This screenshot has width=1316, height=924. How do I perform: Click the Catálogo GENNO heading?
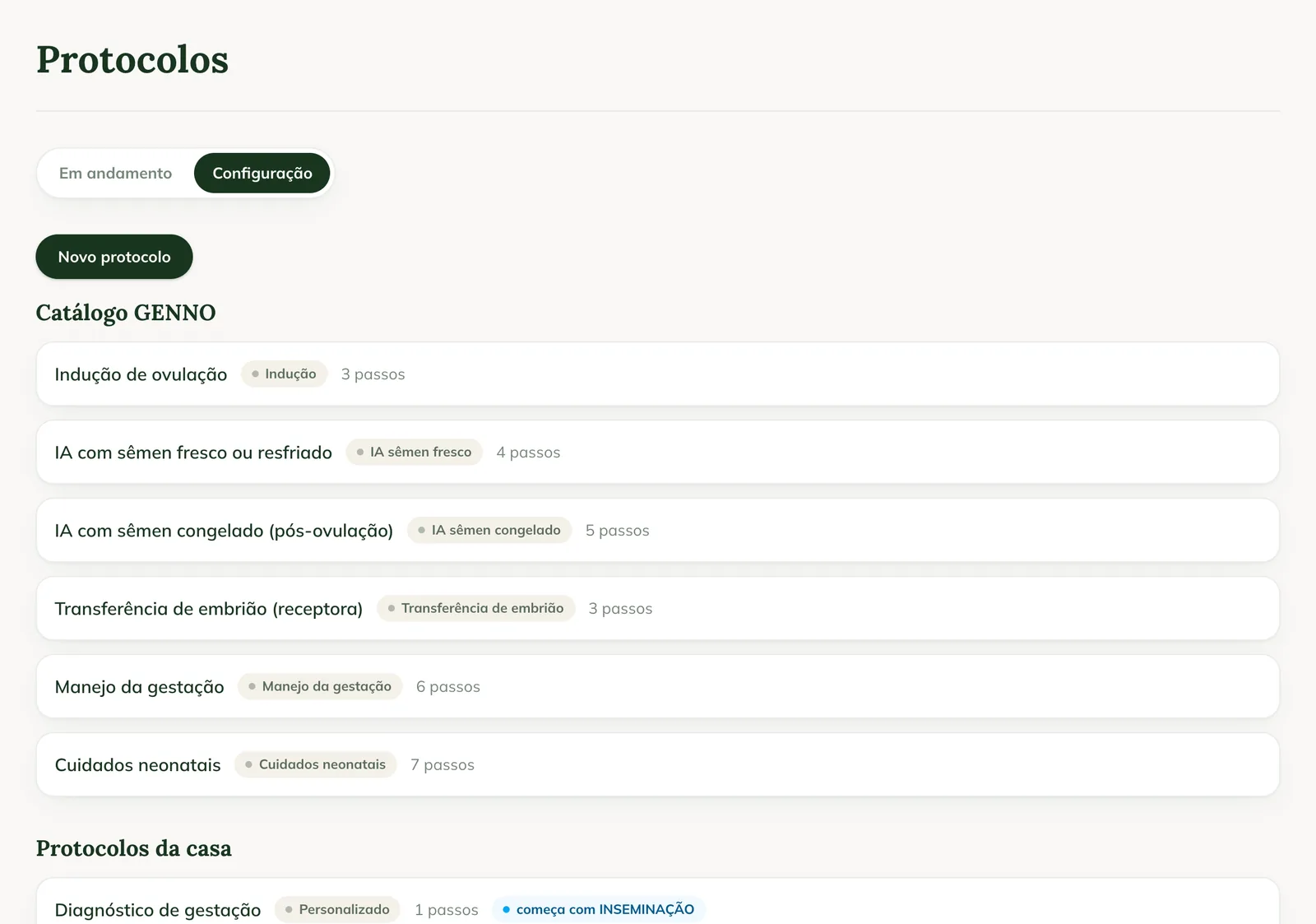[126, 313]
